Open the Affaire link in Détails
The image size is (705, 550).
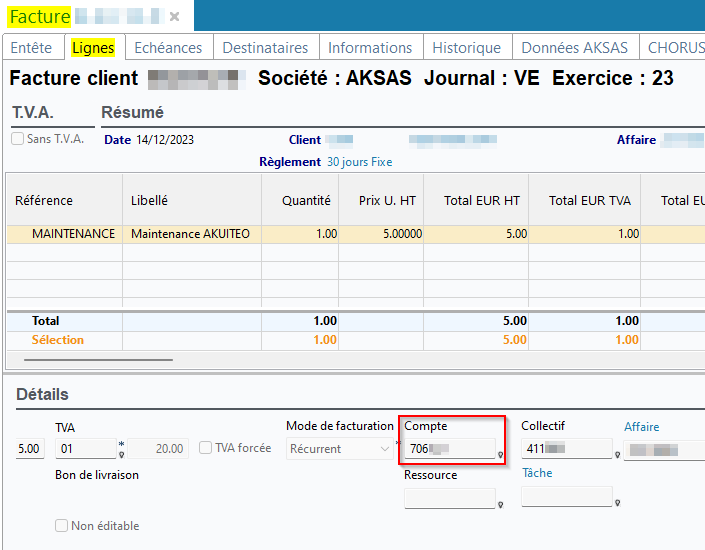pos(642,427)
